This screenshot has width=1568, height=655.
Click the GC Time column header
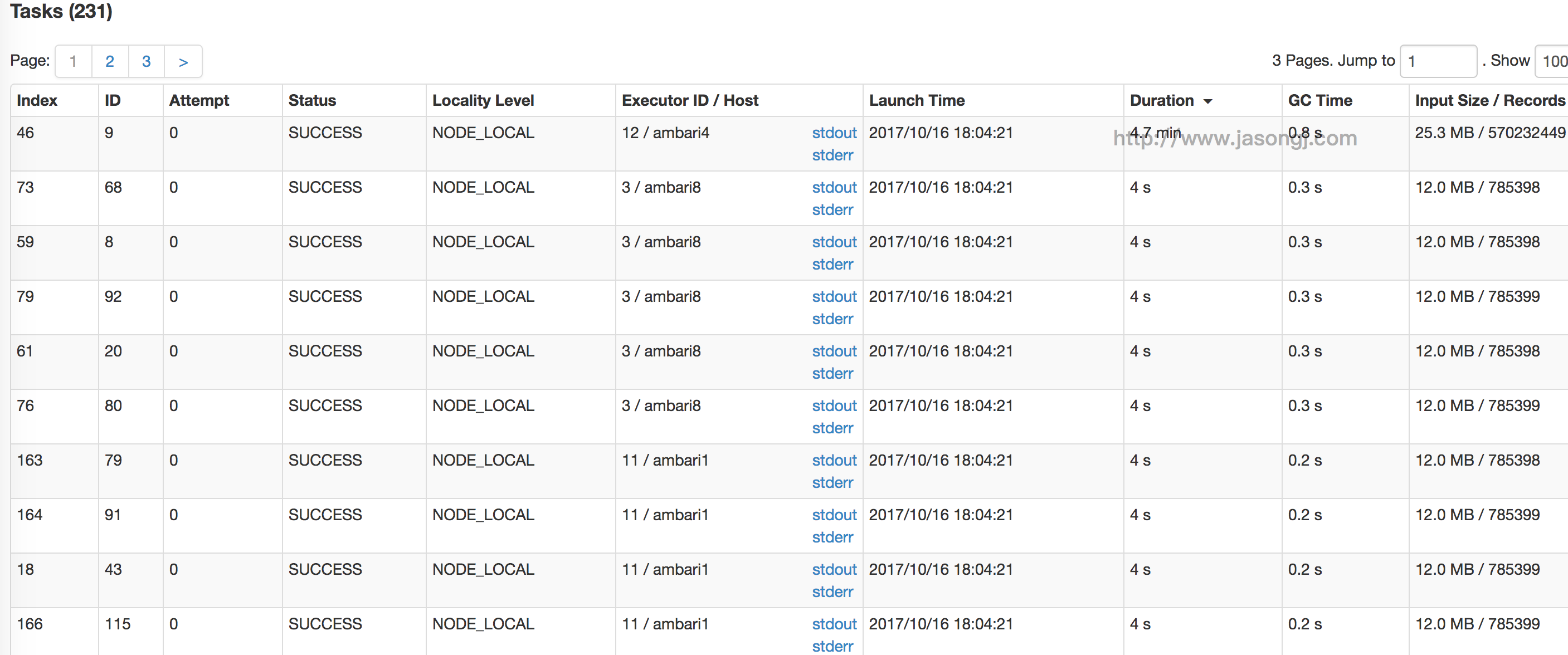point(1315,99)
